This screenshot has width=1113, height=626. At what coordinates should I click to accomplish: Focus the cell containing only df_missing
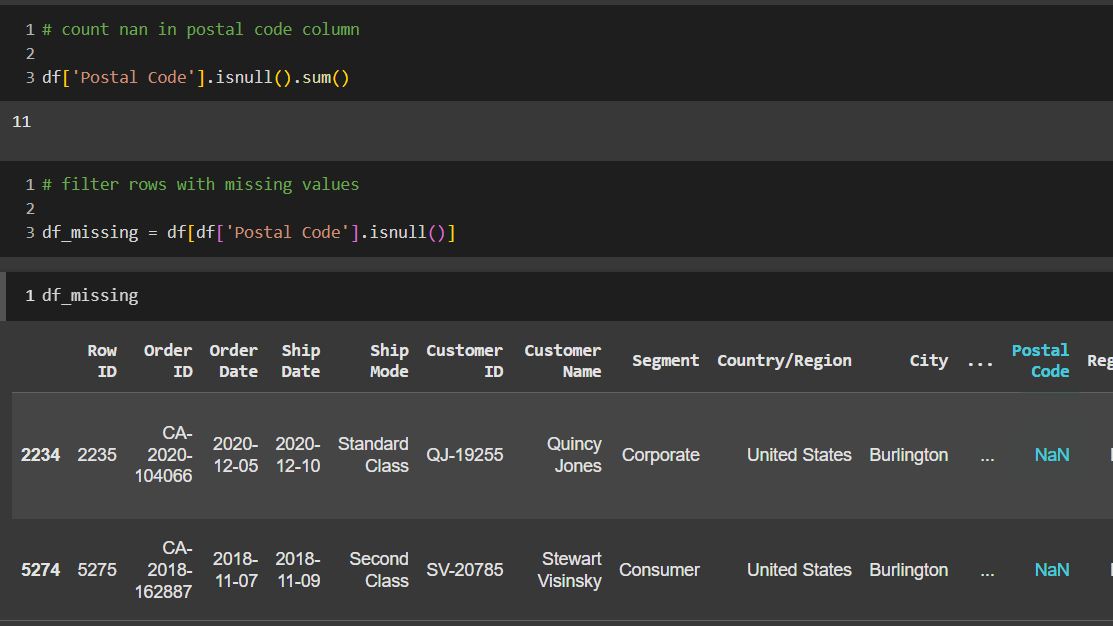[x=90, y=295]
